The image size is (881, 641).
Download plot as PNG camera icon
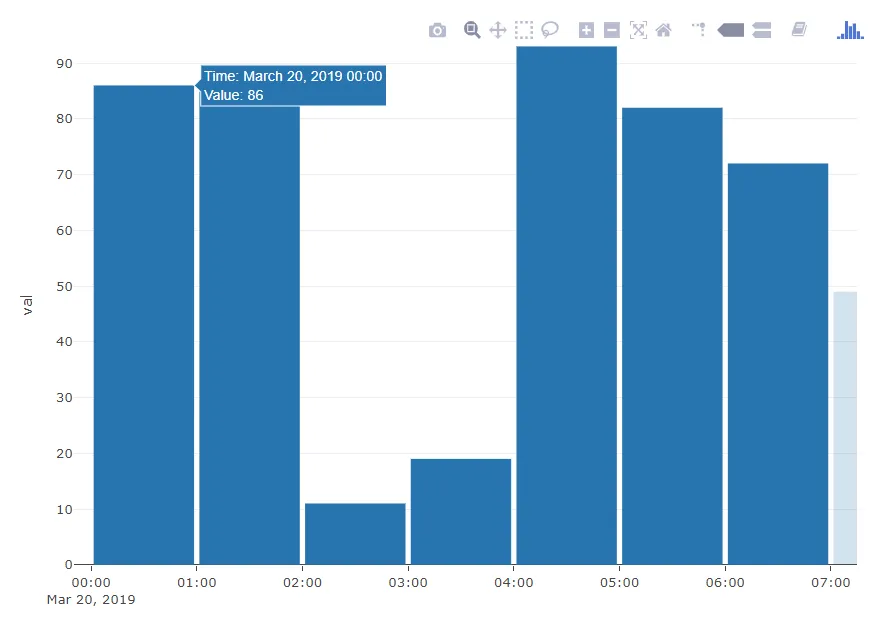(x=437, y=30)
